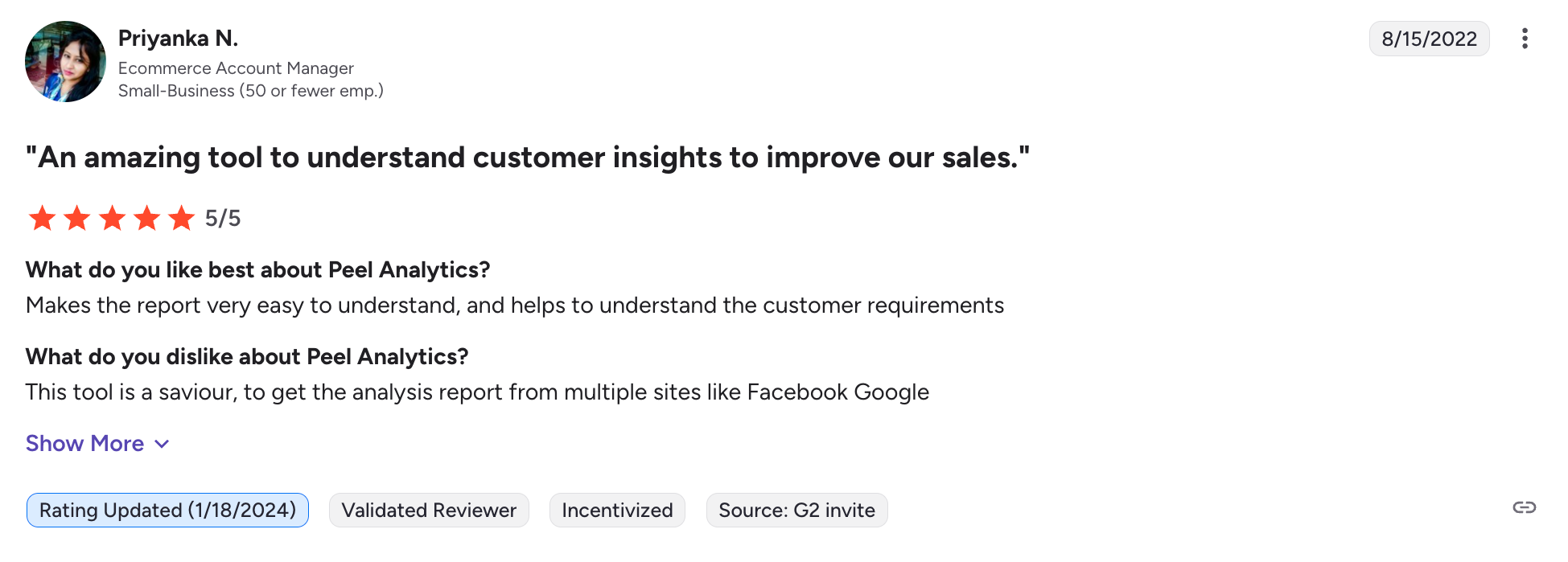Click the third rating star

coord(112,218)
